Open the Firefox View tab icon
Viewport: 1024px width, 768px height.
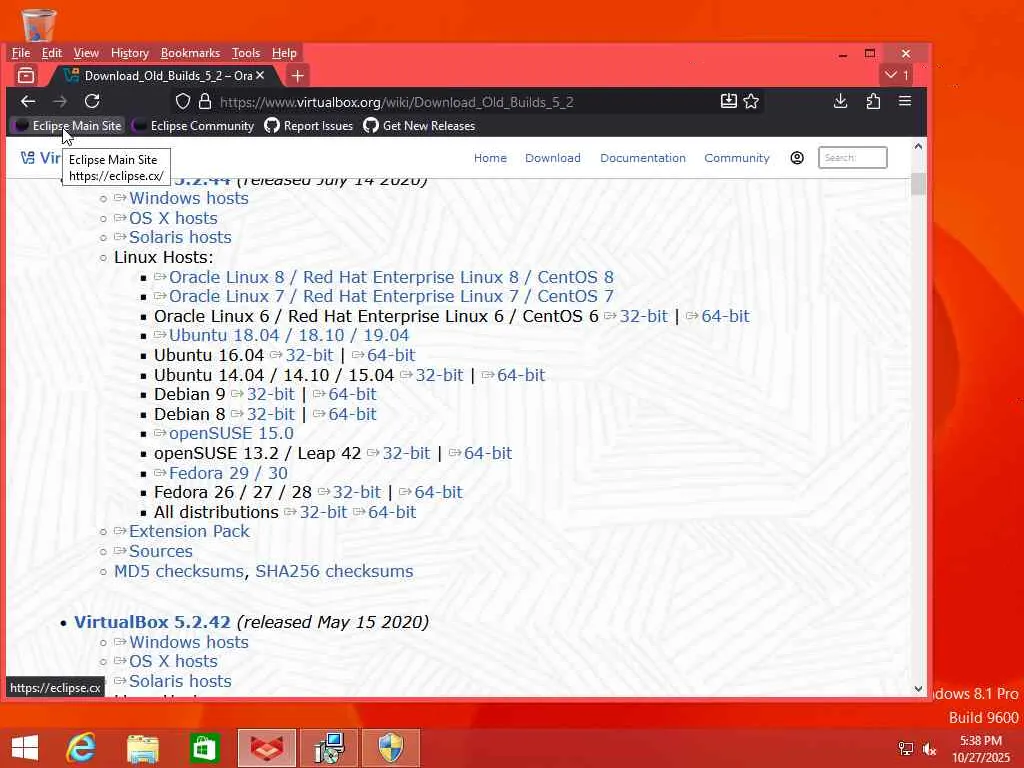point(26,76)
